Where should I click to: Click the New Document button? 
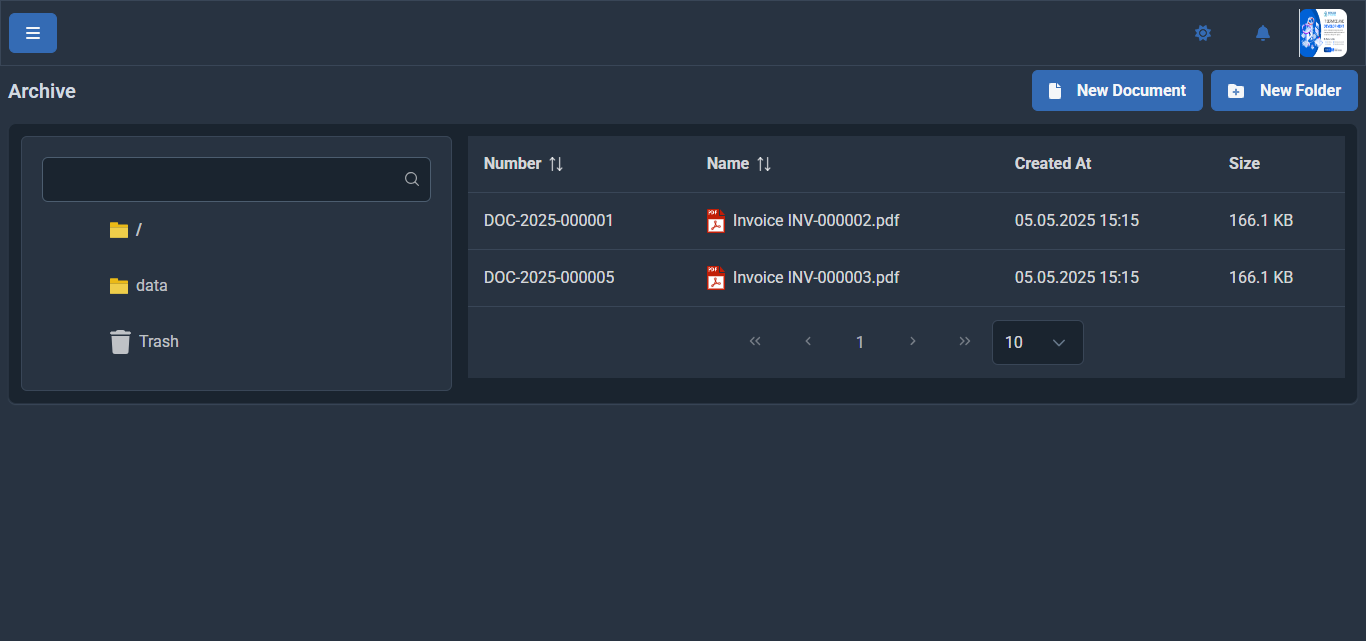(x=1117, y=91)
